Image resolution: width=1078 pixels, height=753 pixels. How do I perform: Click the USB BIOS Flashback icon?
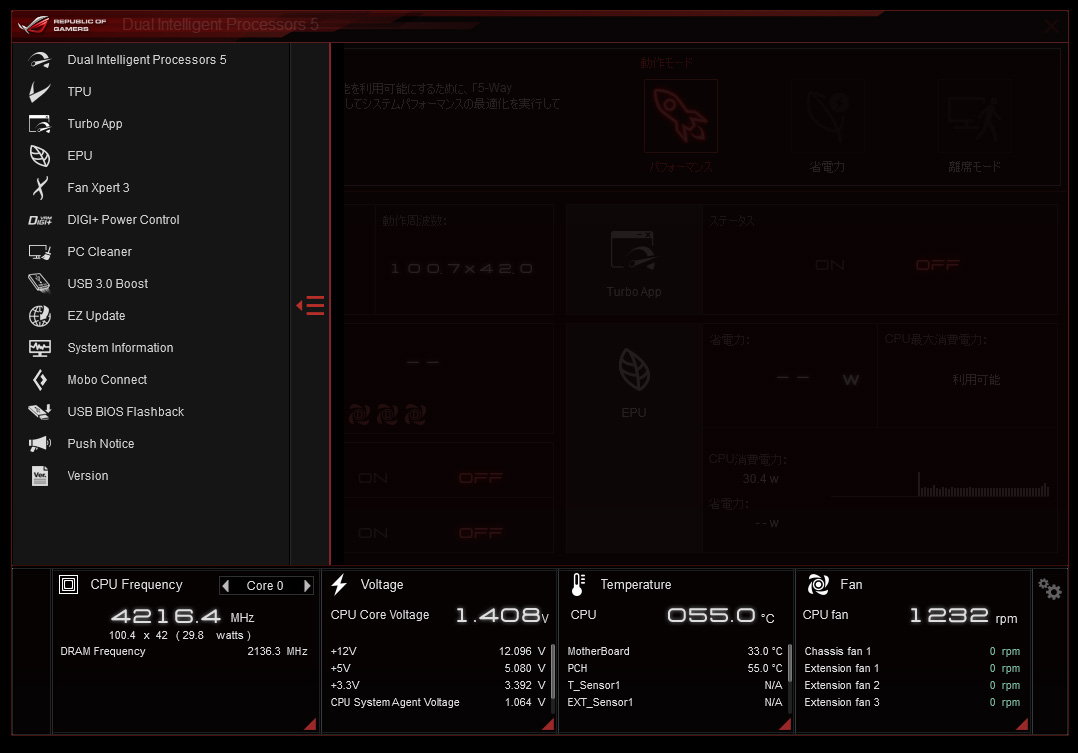point(40,412)
